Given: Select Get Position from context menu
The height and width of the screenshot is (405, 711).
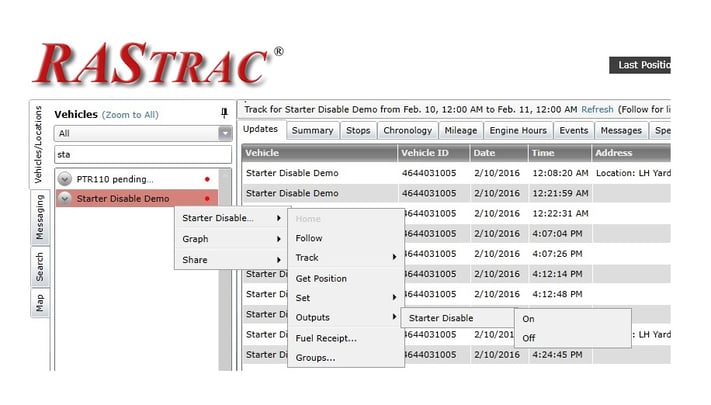Looking at the screenshot, I should [x=321, y=278].
